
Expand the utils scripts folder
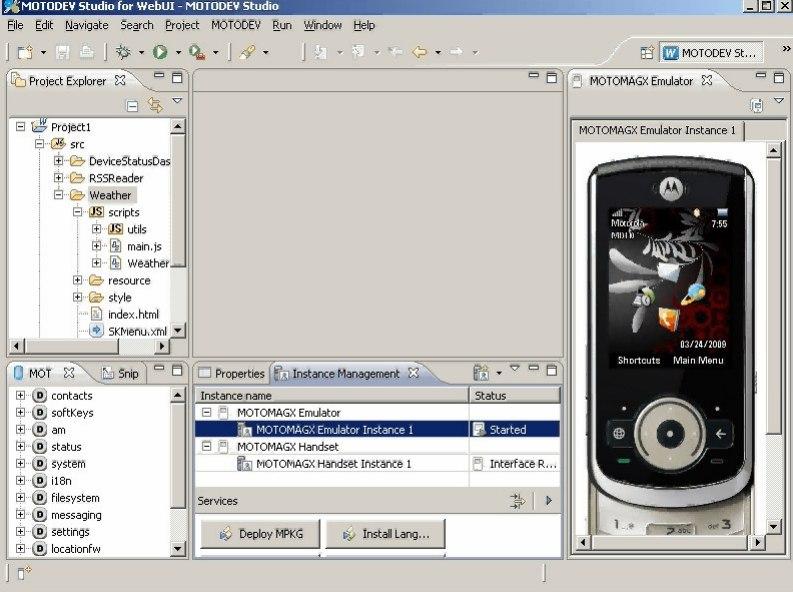pos(97,229)
